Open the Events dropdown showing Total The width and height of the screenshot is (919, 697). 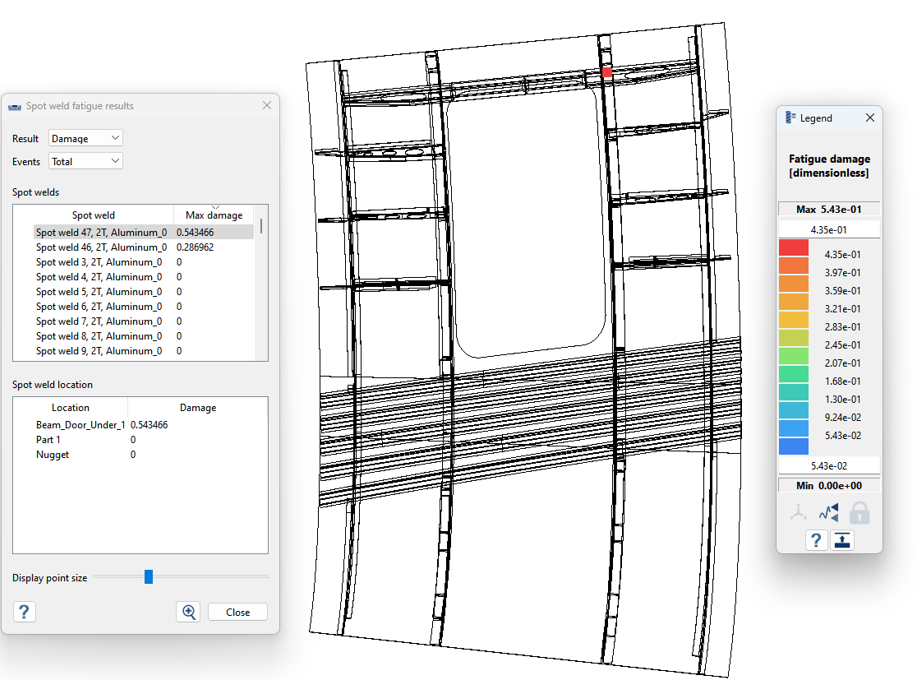pyautogui.click(x=86, y=161)
